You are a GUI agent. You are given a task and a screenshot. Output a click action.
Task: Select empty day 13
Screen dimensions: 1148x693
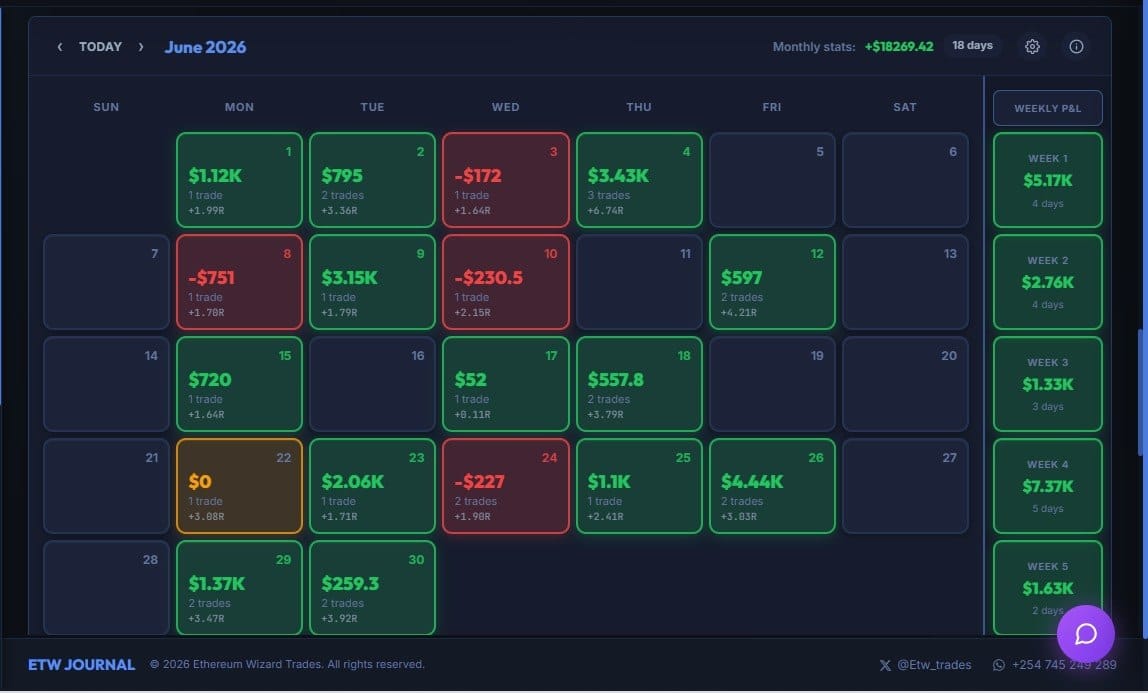pyautogui.click(x=906, y=282)
